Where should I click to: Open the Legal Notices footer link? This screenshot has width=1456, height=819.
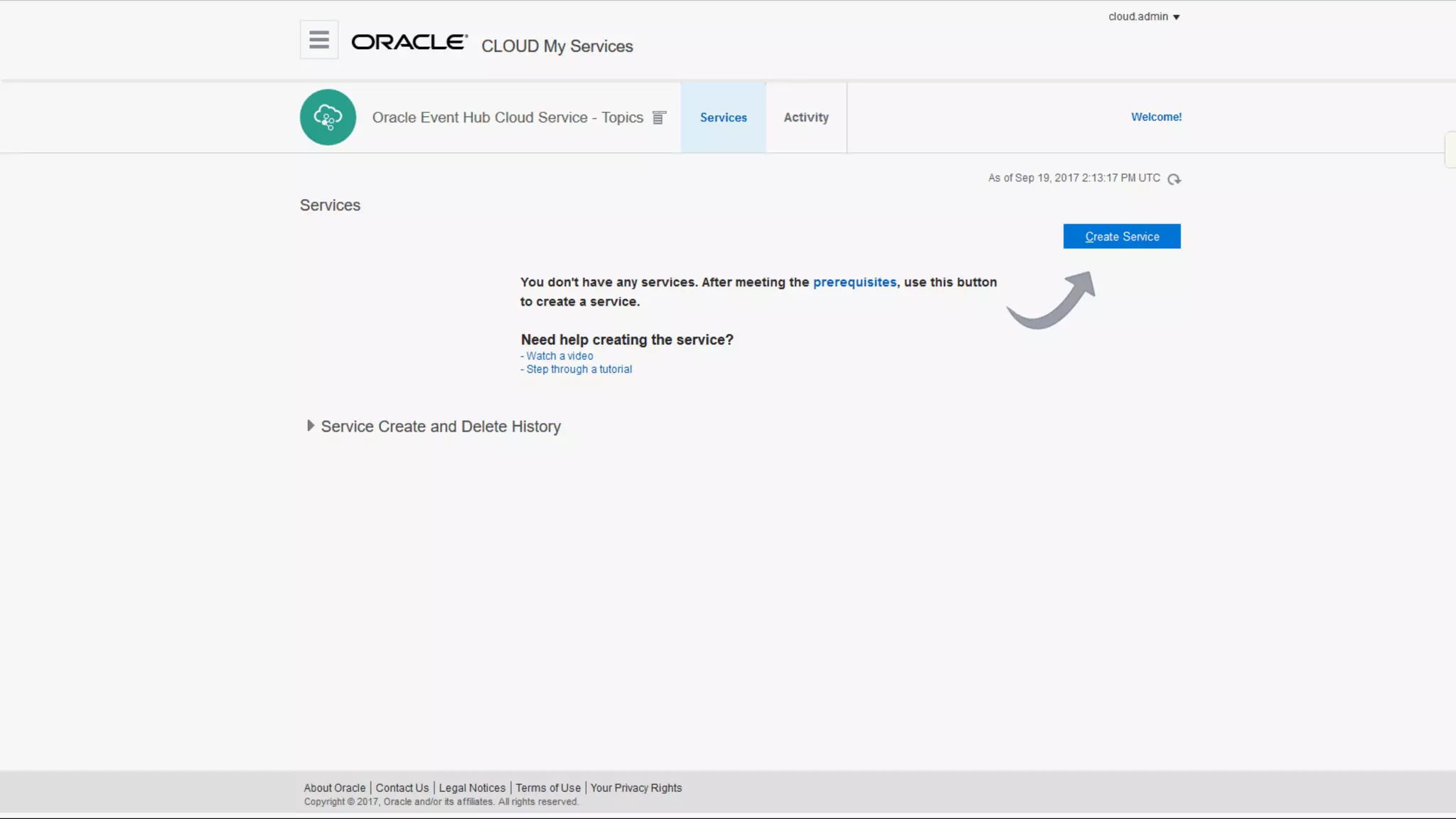pos(472,788)
